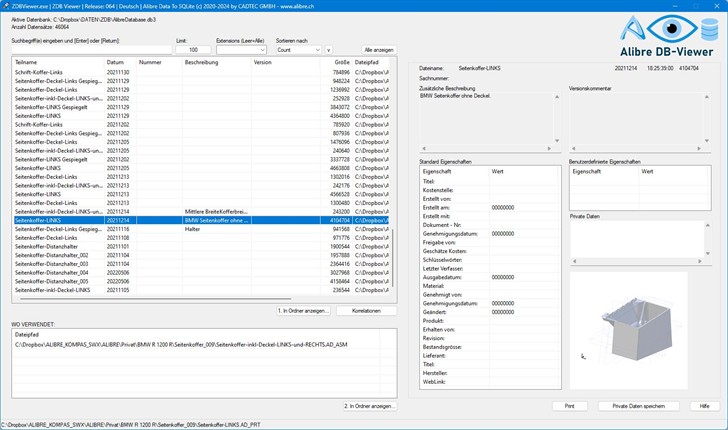
Task: Click the Schlüsselwörter property row
Action: 490,260
